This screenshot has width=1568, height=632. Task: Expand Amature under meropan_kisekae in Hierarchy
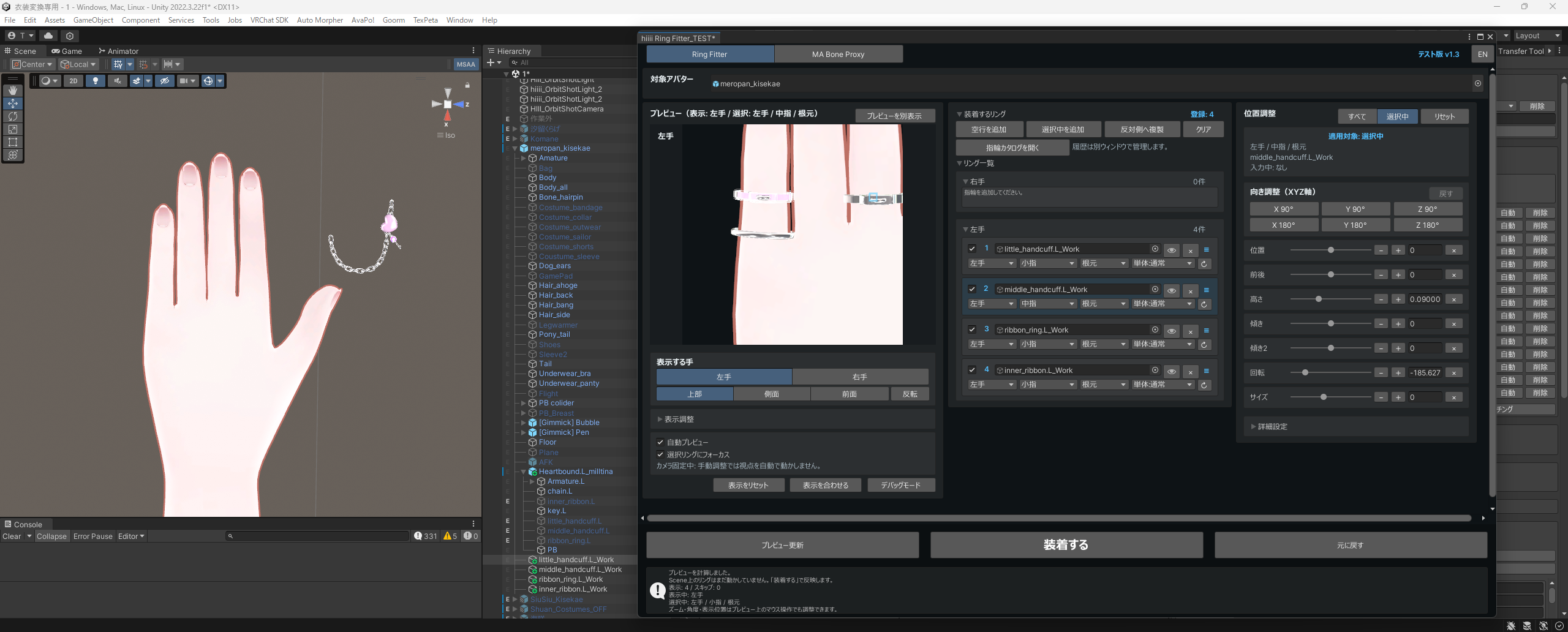coord(524,158)
